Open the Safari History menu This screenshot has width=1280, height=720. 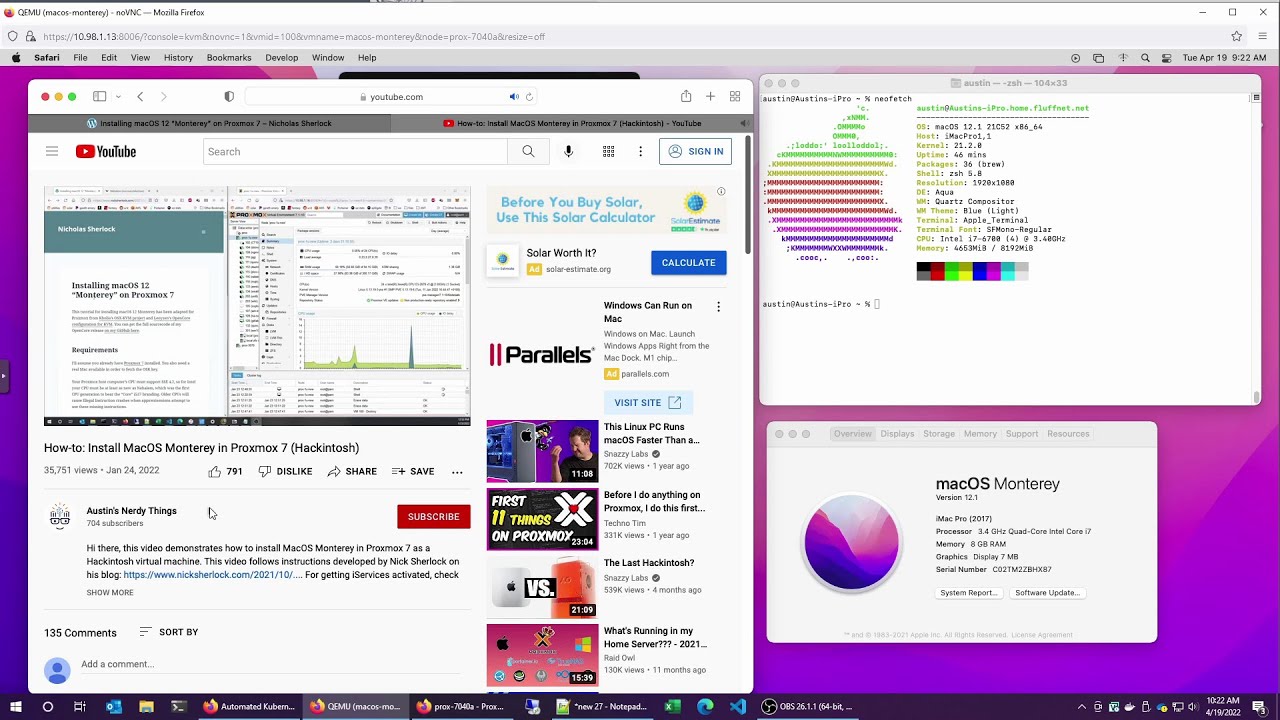click(178, 58)
